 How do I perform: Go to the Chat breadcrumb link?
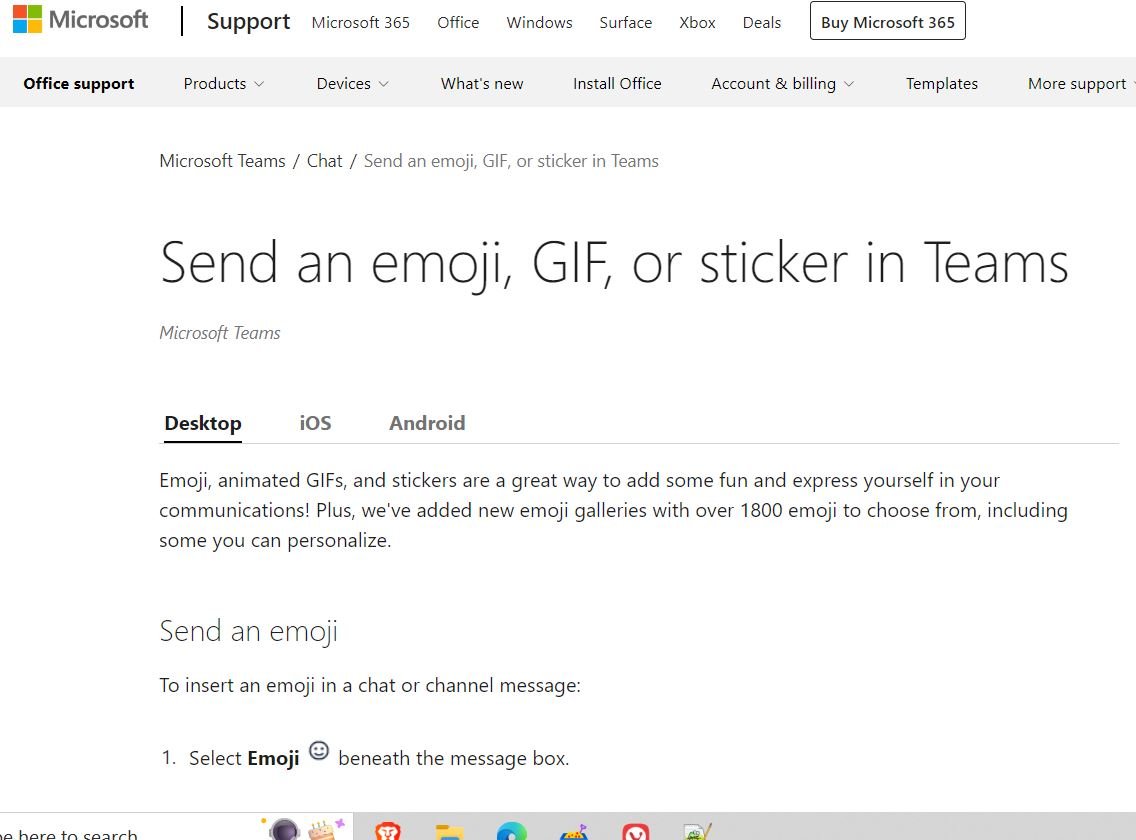(325, 161)
